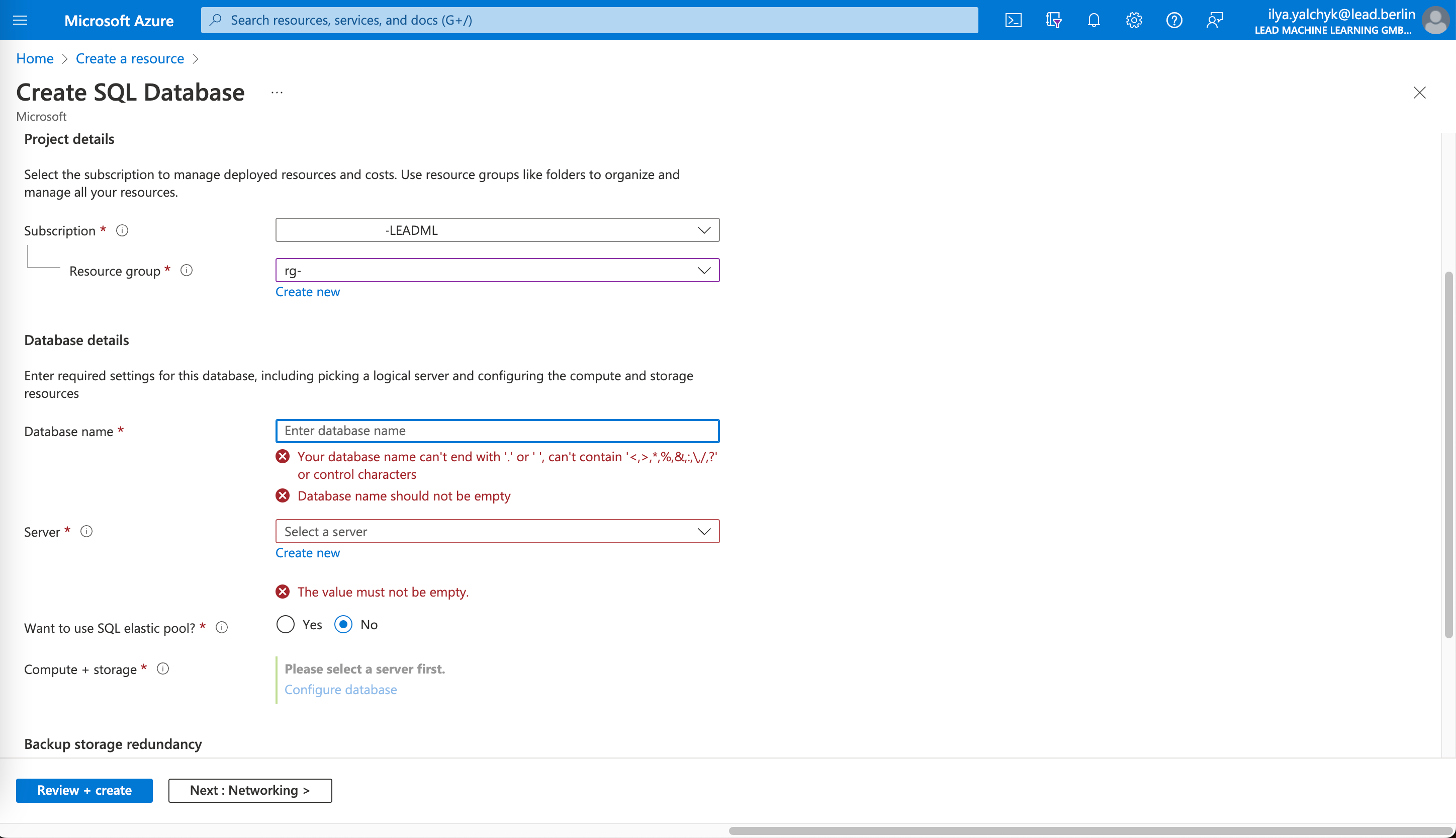Click the Subscription info icon
1456x838 pixels.
click(x=122, y=231)
